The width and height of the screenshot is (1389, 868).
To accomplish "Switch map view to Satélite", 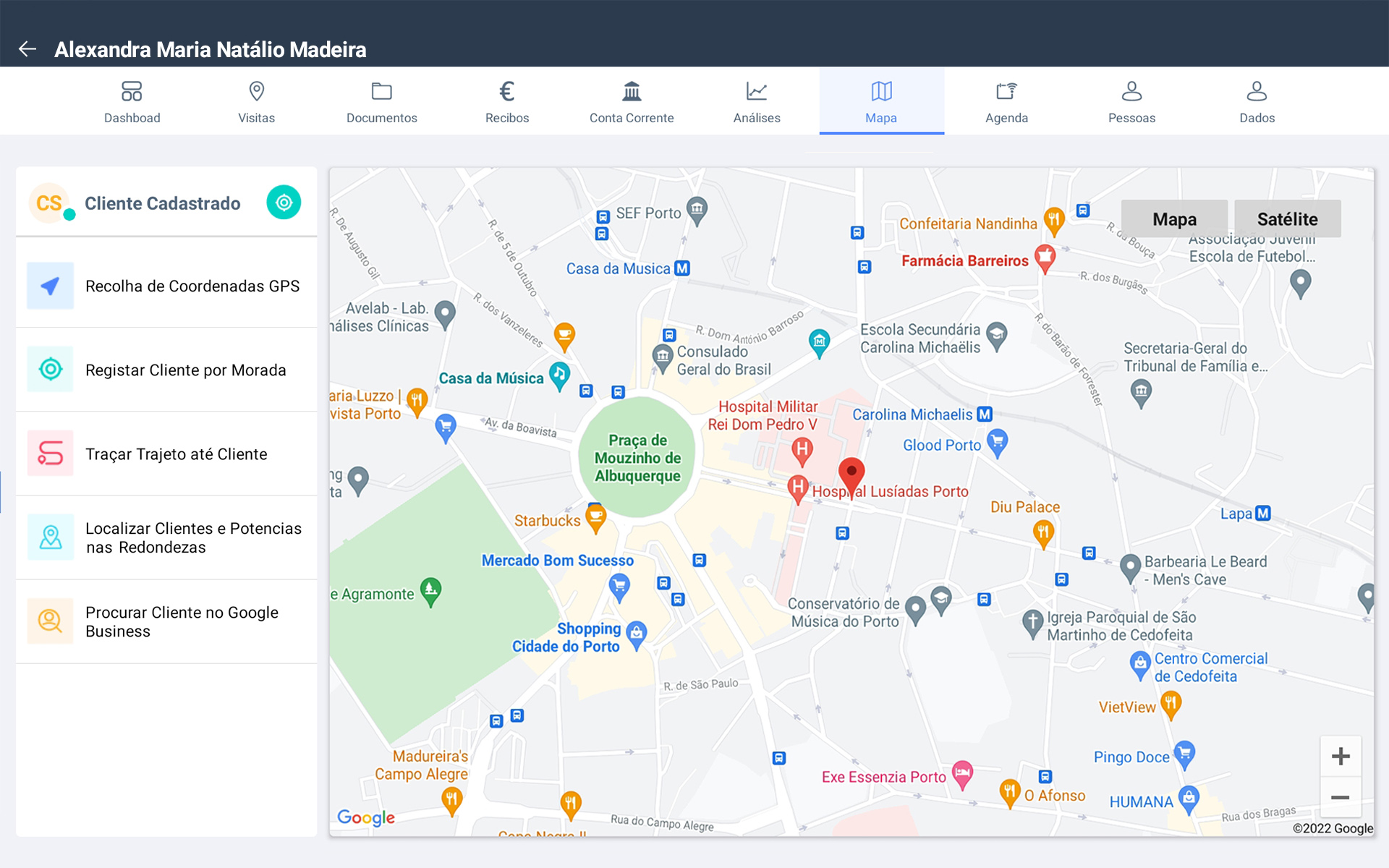I will point(1287,219).
